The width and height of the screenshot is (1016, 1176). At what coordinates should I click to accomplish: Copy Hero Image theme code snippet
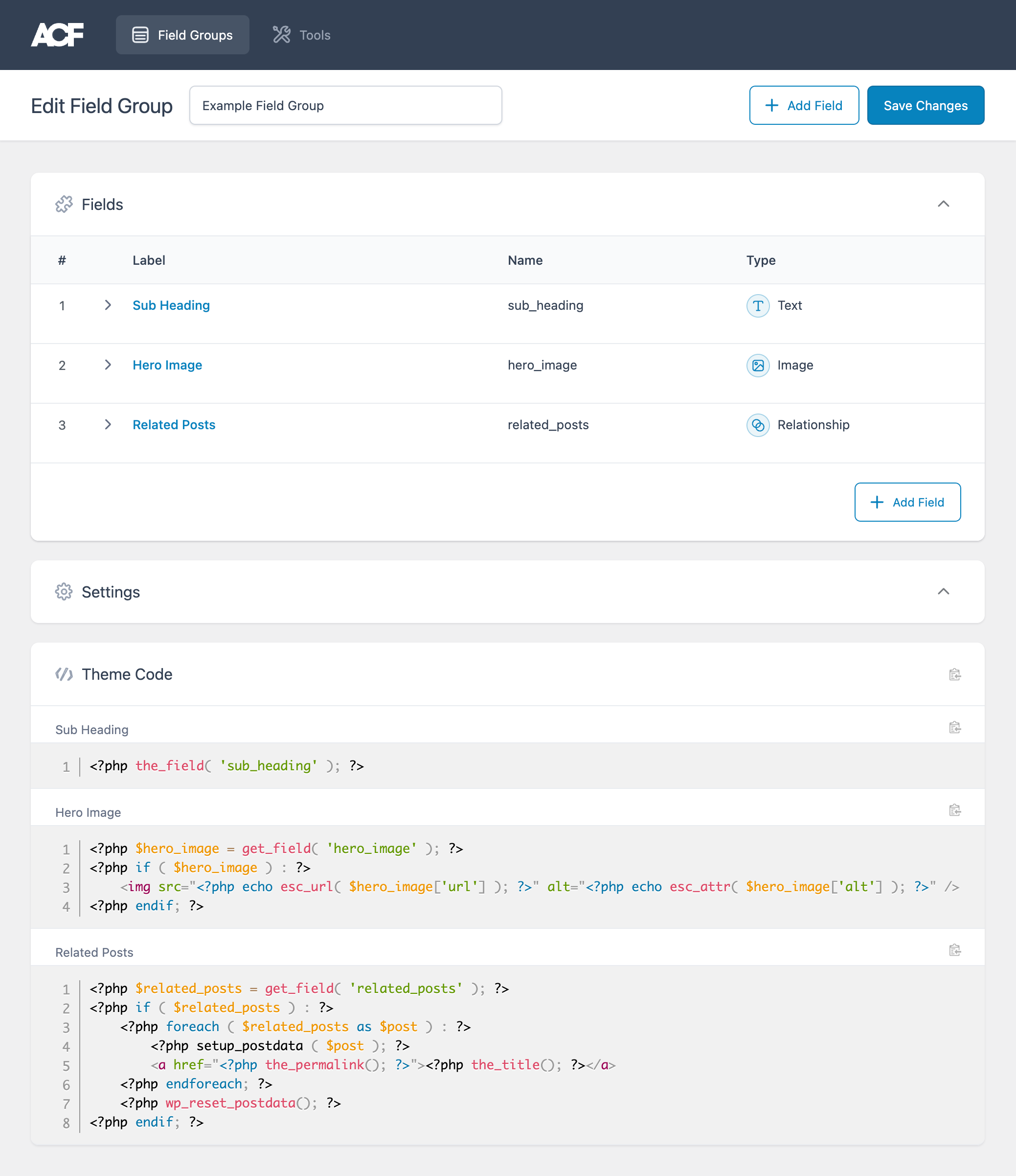click(955, 810)
